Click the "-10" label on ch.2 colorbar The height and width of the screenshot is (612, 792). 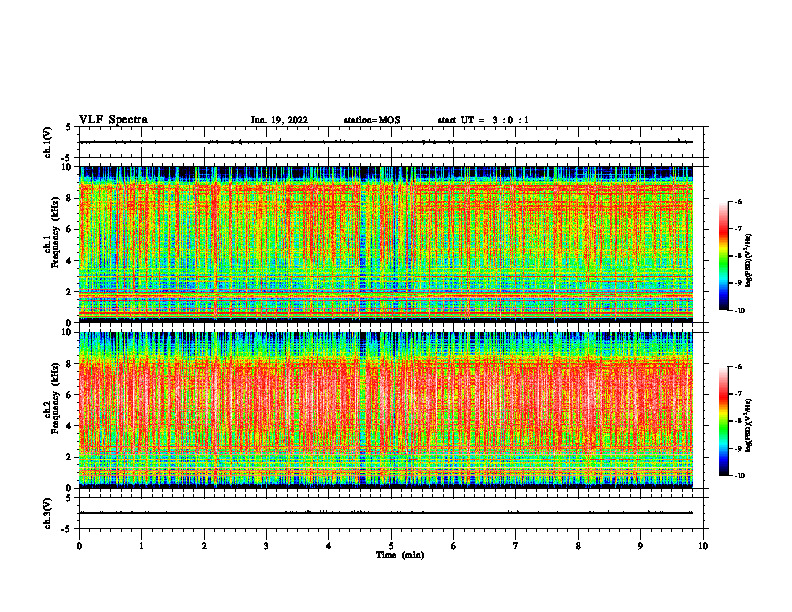[x=740, y=476]
